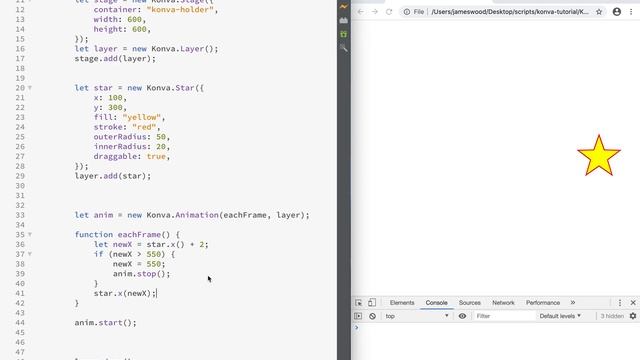Switch to Sources tab in DevTools
This screenshot has height=360, width=640.
[x=470, y=303]
